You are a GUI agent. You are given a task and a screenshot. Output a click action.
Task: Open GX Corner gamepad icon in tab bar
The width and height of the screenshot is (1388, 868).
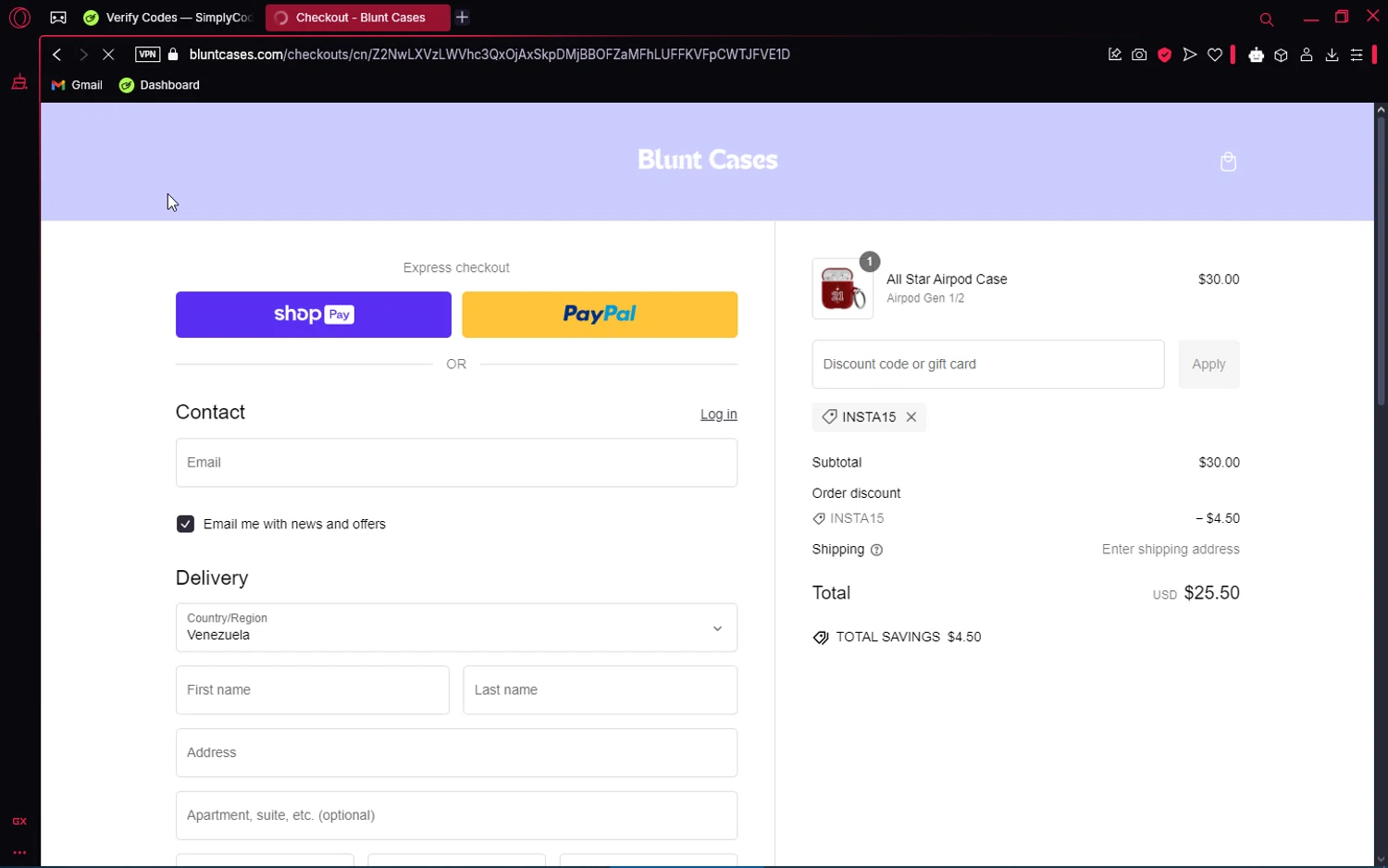(x=58, y=18)
